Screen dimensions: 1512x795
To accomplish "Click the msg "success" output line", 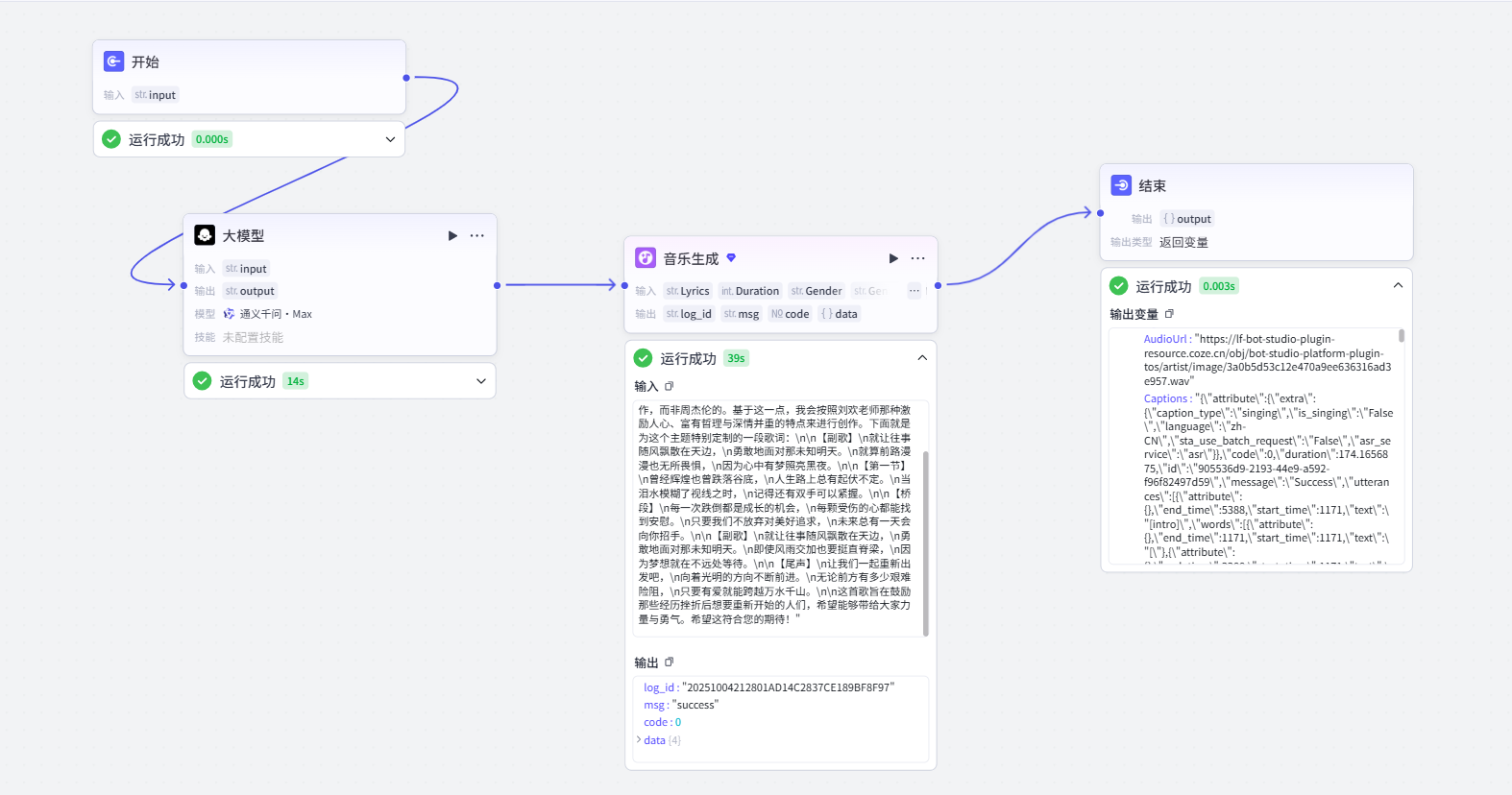I will [x=681, y=705].
